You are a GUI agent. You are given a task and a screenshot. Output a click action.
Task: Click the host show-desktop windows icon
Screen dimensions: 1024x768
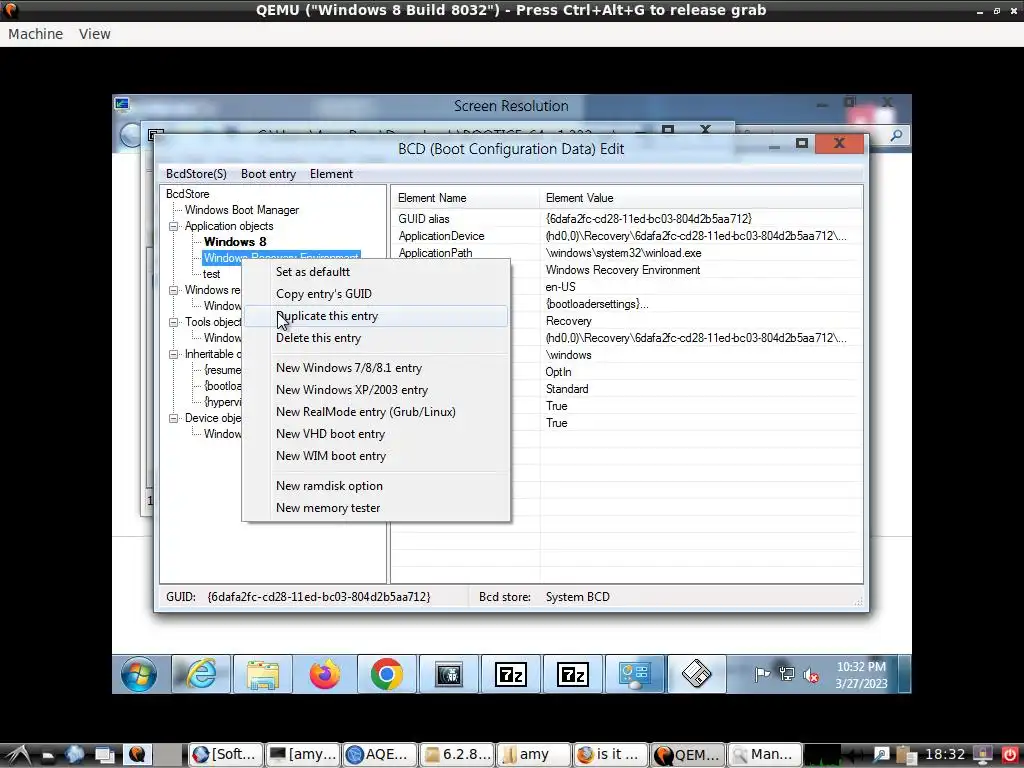click(x=104, y=755)
